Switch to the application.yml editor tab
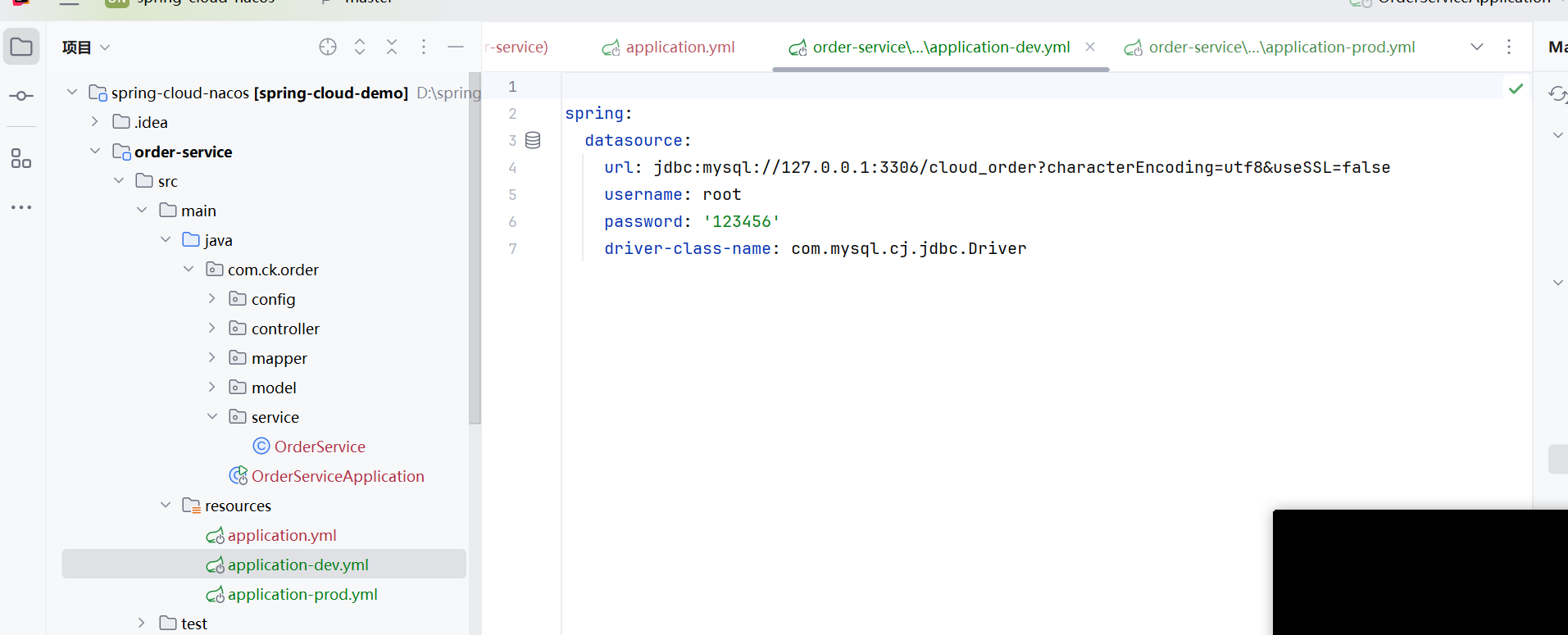 [x=668, y=48]
